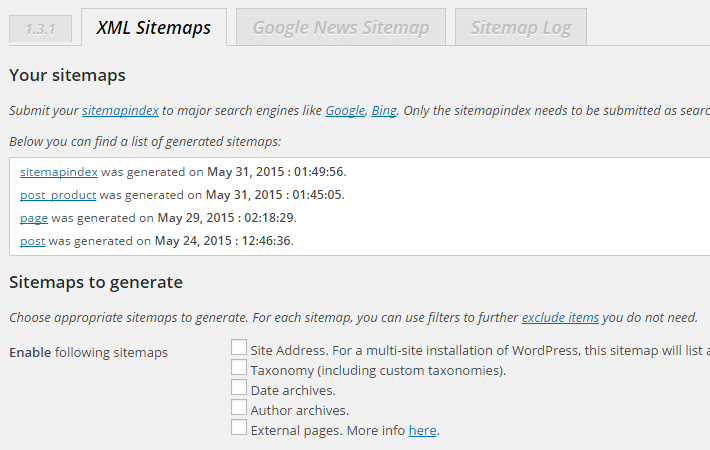Image resolution: width=710 pixels, height=450 pixels.
Task: Click the 1.3.1 version tab
Action: [40, 29]
